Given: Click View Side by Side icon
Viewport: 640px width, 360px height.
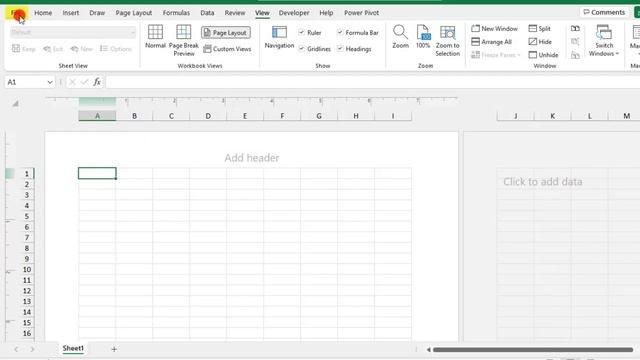Looking at the screenshot, I should point(575,29).
